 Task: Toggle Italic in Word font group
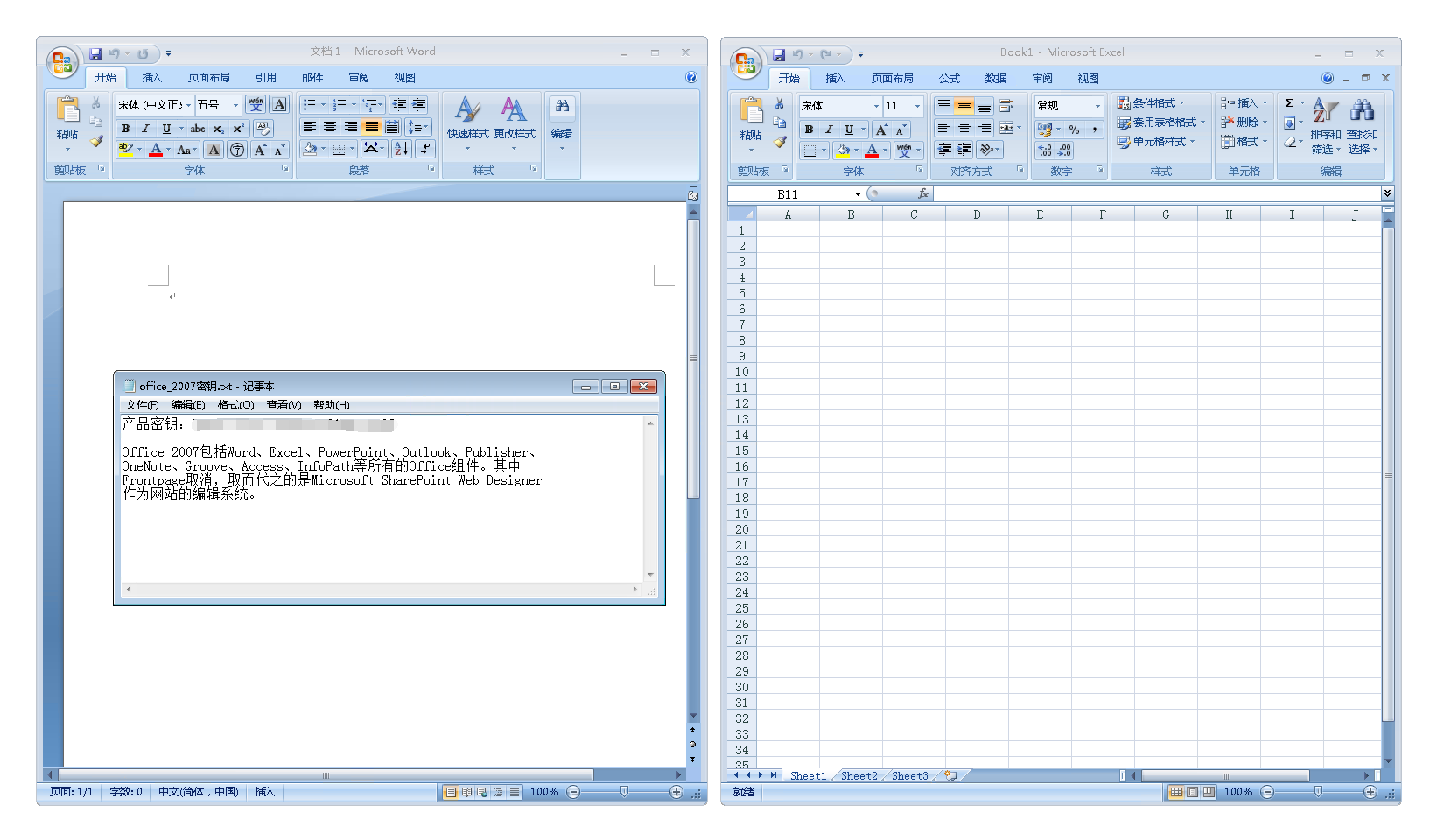[x=145, y=129]
